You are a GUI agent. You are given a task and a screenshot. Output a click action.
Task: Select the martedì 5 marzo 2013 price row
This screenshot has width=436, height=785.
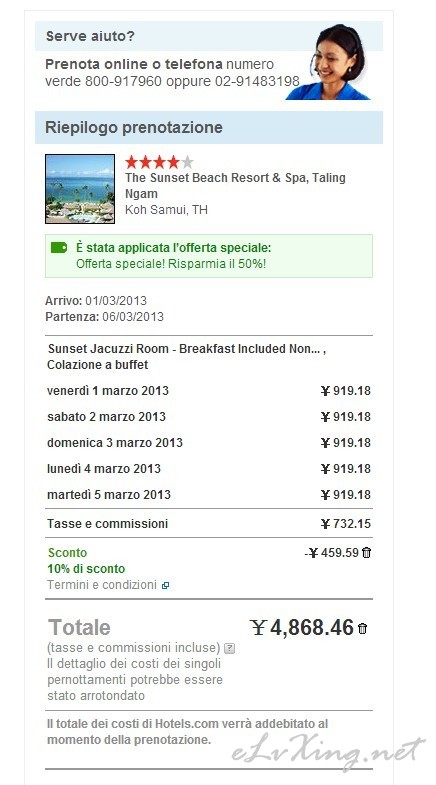[x=209, y=495]
